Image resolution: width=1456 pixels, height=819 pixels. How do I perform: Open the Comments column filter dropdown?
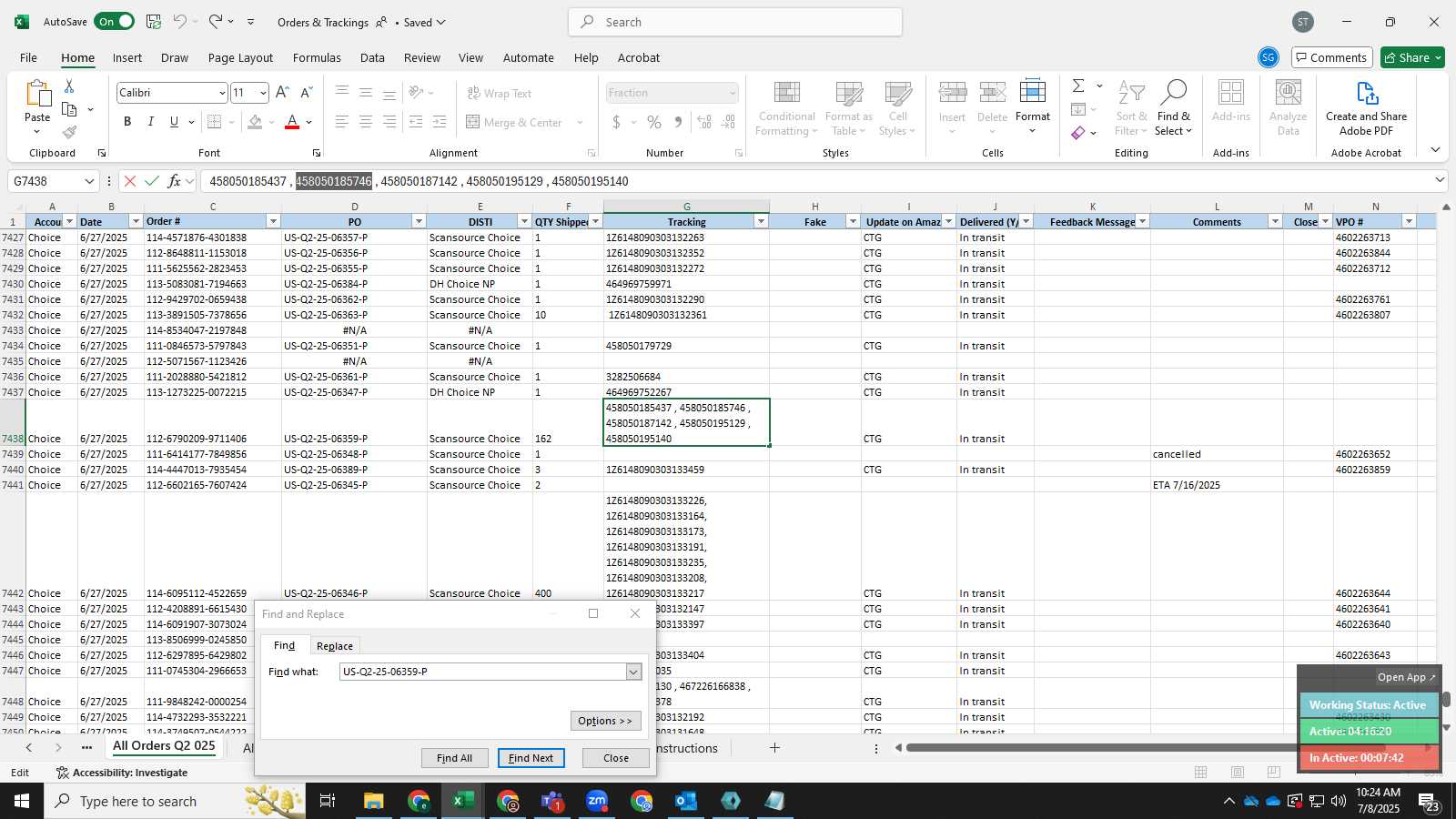[x=1275, y=221]
